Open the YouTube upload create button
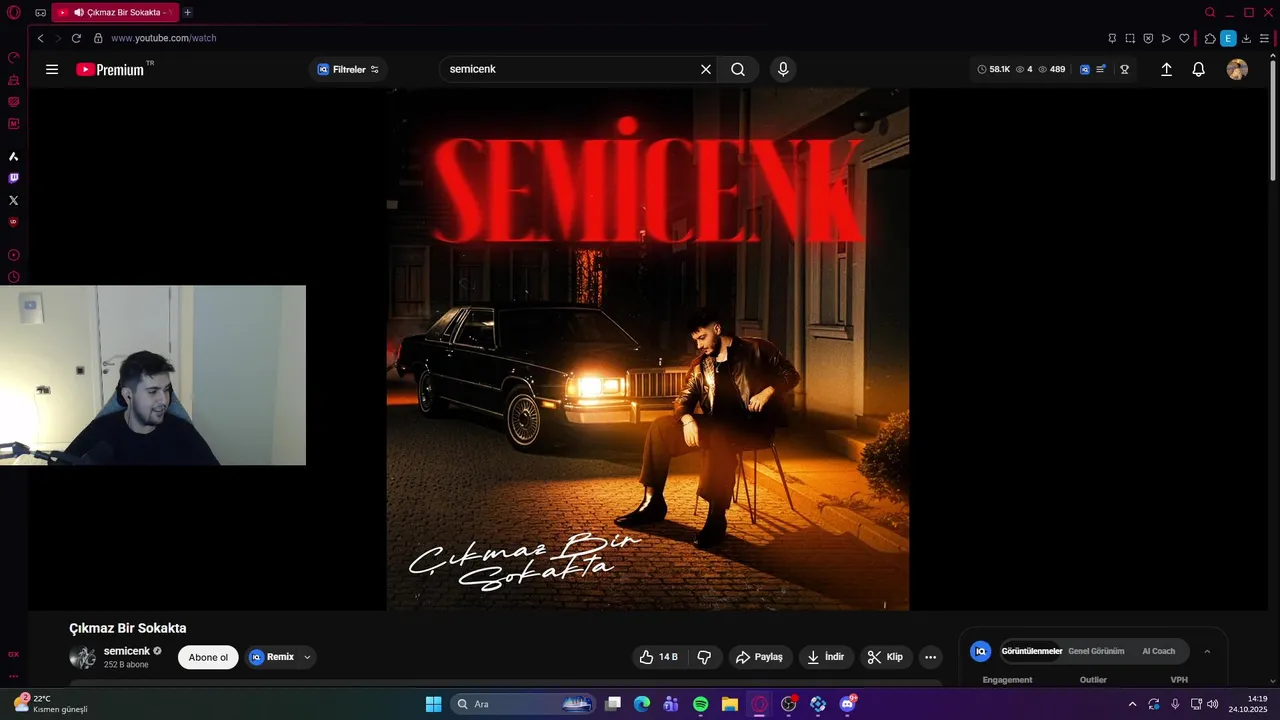Screen dimensions: 1280x720 1166,69
